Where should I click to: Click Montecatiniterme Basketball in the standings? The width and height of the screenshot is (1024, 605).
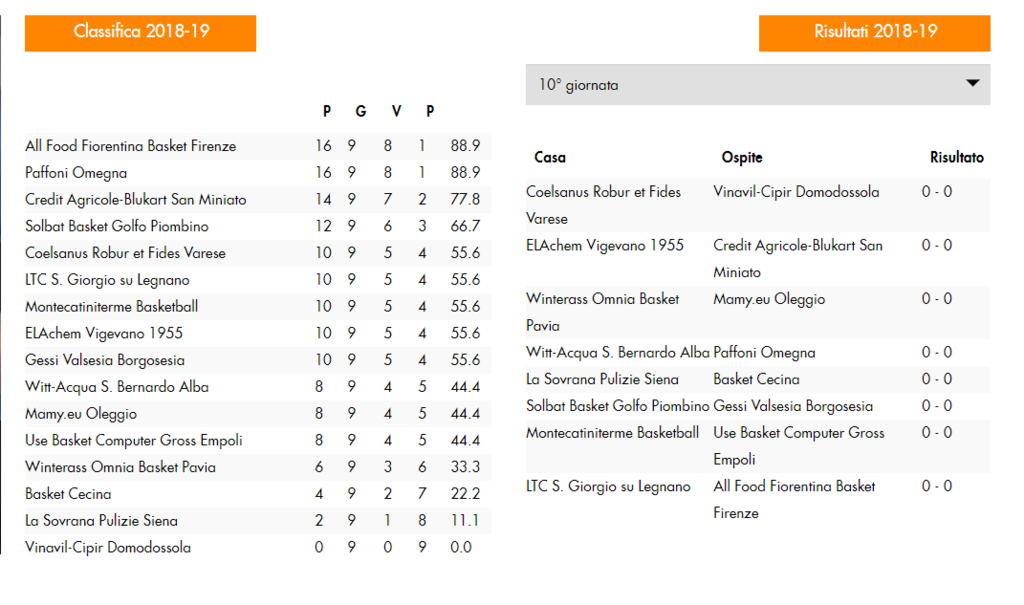click(x=111, y=306)
